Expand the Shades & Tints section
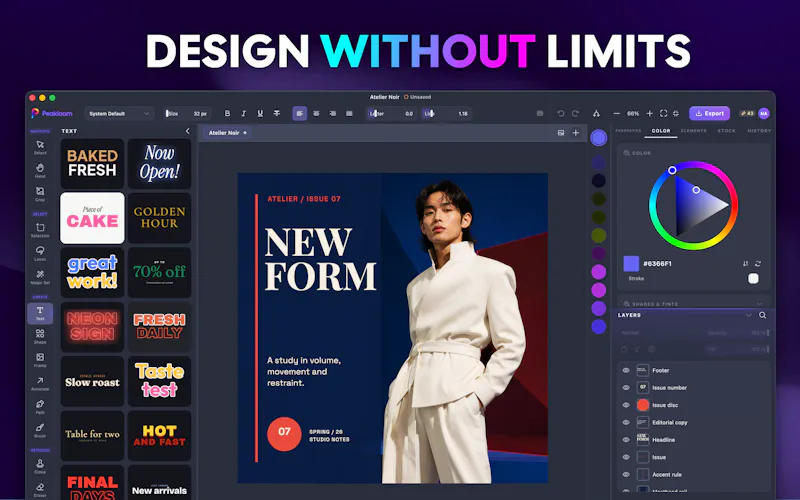800x500 pixels. (759, 304)
